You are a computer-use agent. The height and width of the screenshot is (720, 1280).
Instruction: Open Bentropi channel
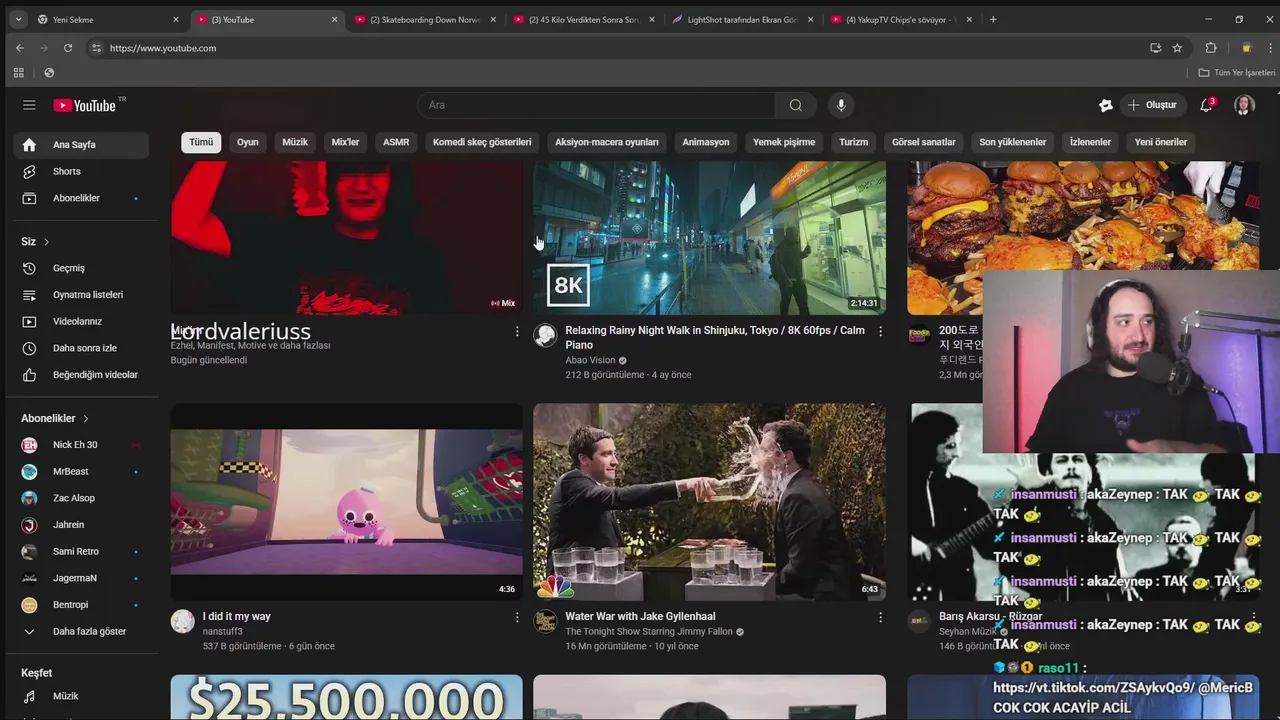pos(82,605)
